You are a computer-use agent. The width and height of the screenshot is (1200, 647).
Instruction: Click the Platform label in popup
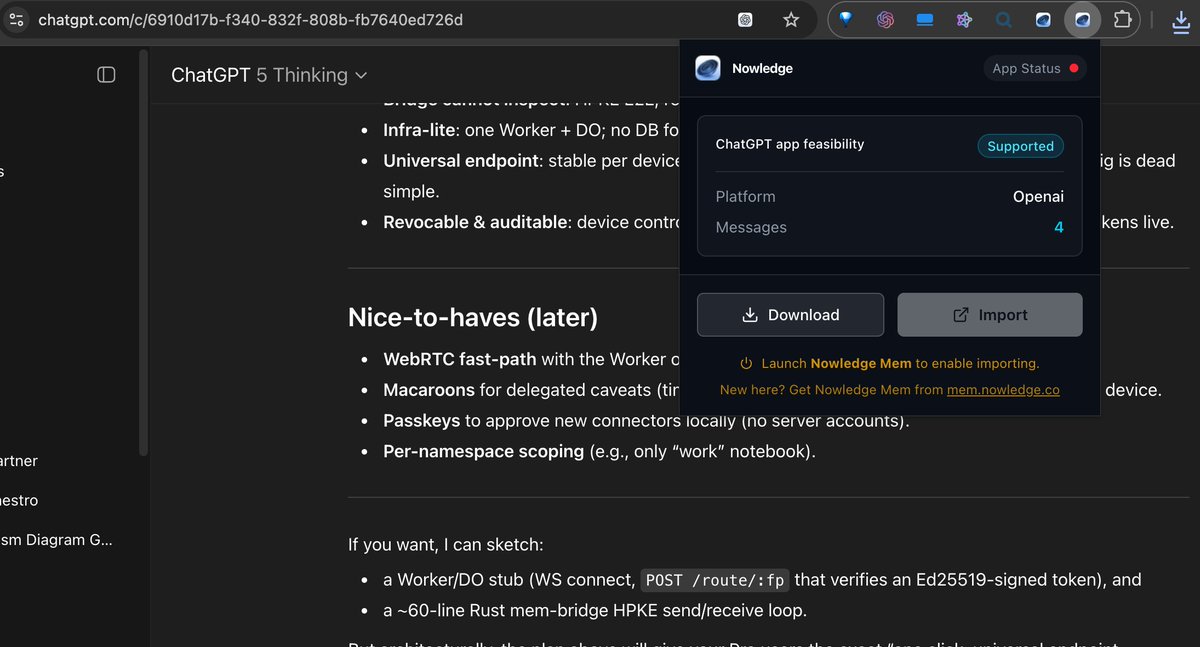tap(746, 197)
